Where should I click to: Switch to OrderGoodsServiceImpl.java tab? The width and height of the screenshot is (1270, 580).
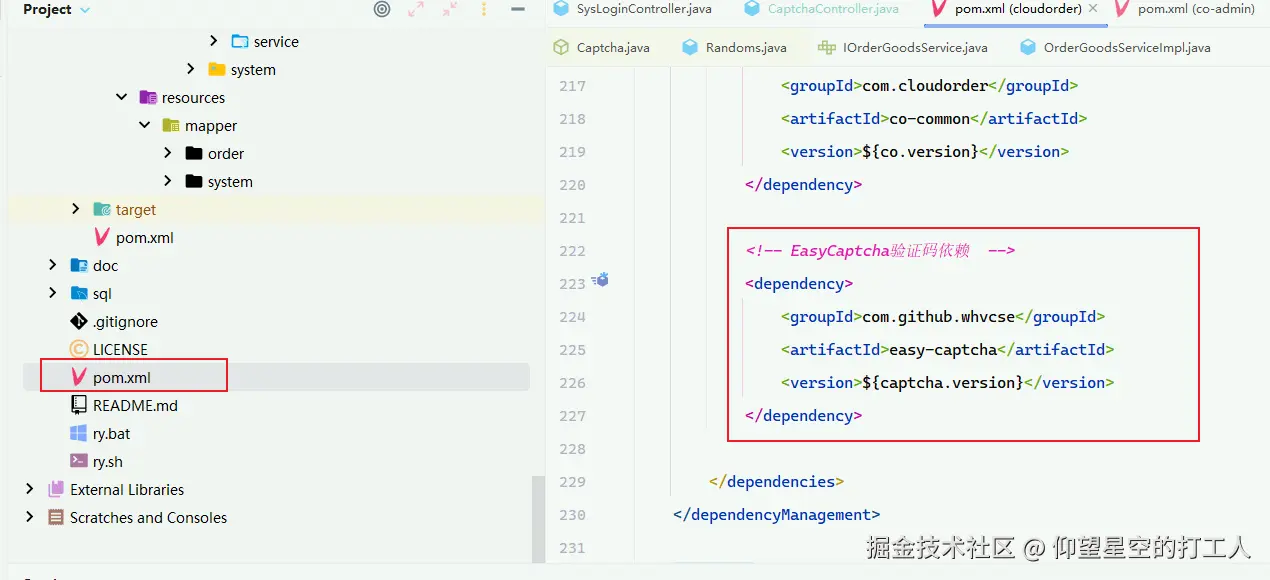pos(1127,47)
